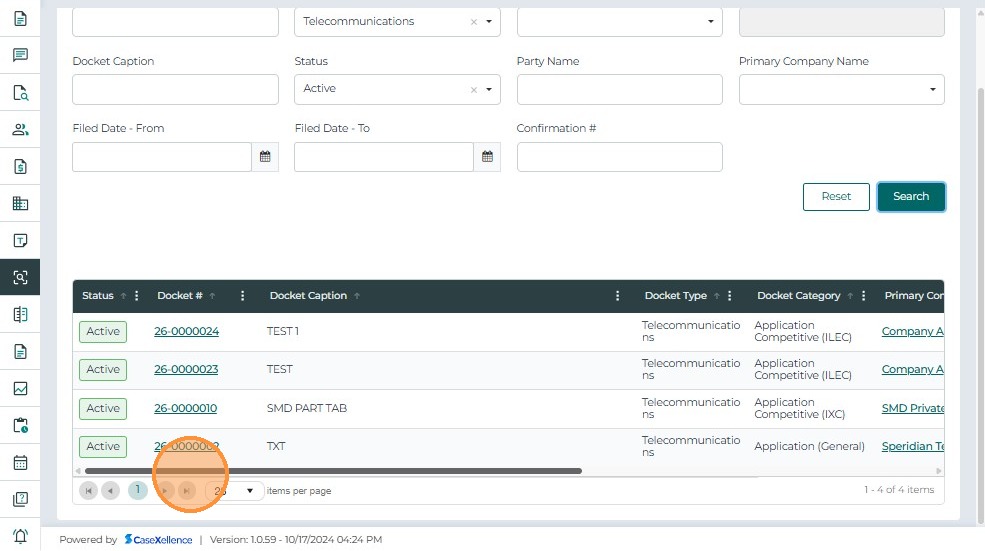Expand the Primary Company Name dropdown
The image size is (985, 551).
tap(932, 89)
